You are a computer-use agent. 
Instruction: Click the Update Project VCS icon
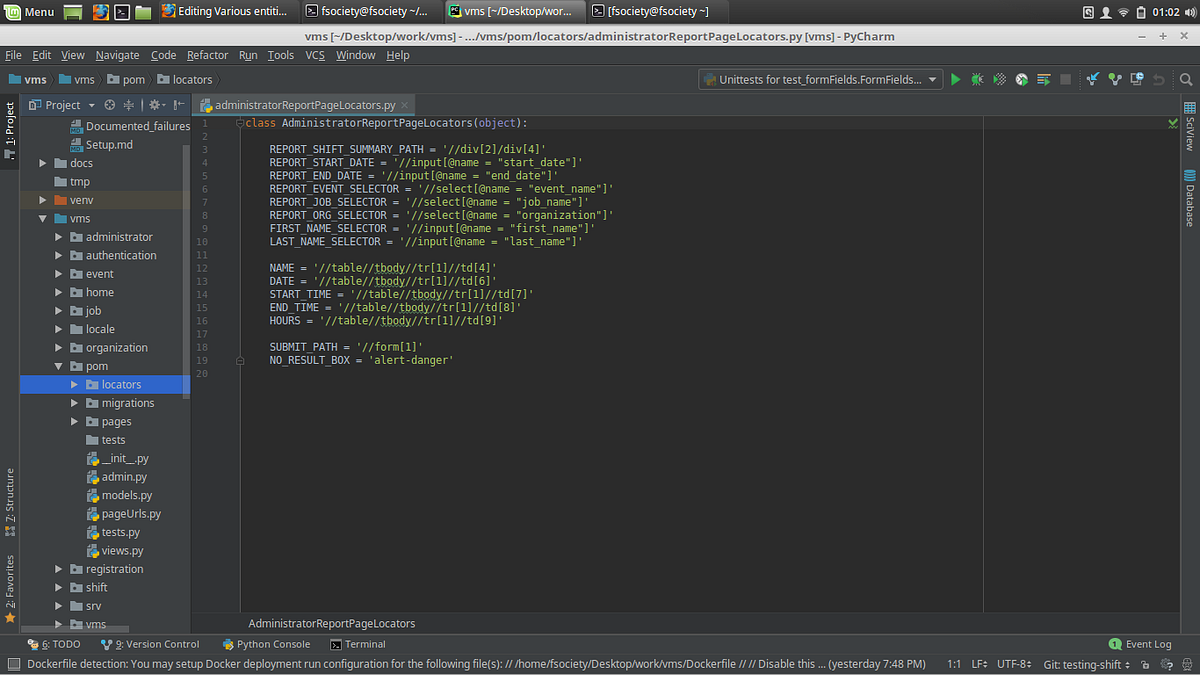click(x=1093, y=79)
